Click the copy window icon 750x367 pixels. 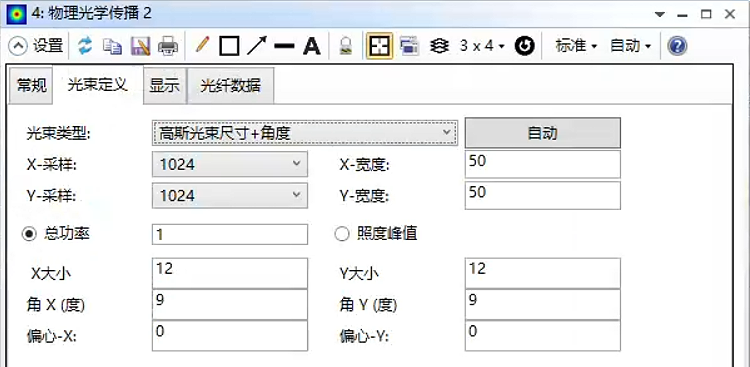coord(113,46)
